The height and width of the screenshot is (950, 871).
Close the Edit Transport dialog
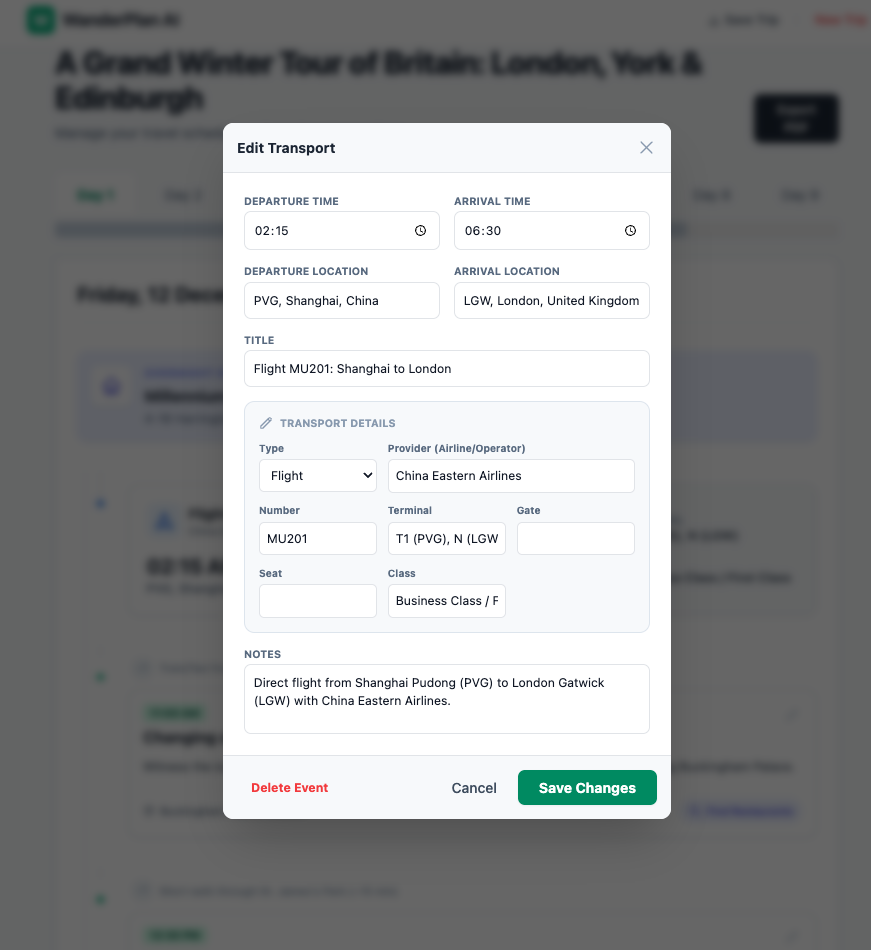click(646, 148)
